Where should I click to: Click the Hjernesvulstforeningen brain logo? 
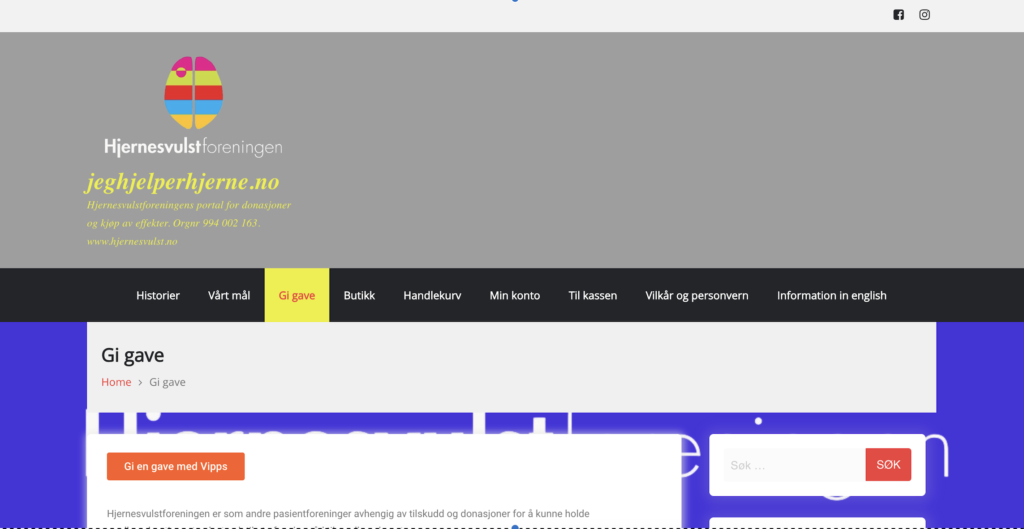tap(193, 107)
